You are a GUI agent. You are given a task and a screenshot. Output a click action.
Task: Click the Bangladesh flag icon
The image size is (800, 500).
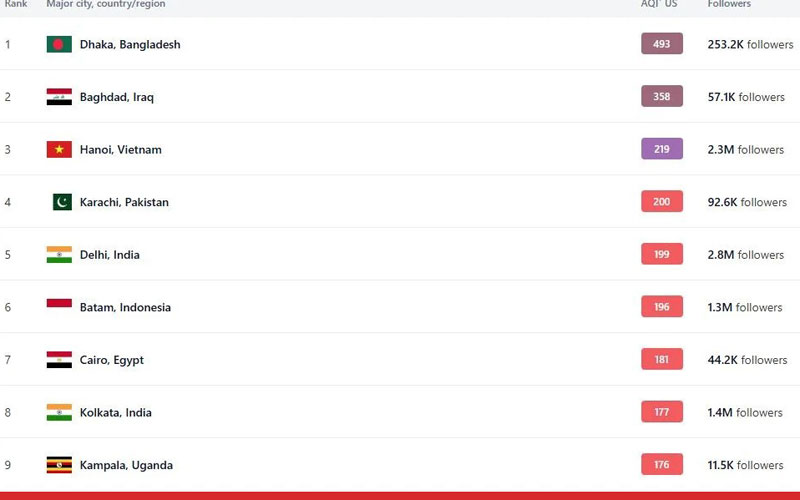coord(59,44)
